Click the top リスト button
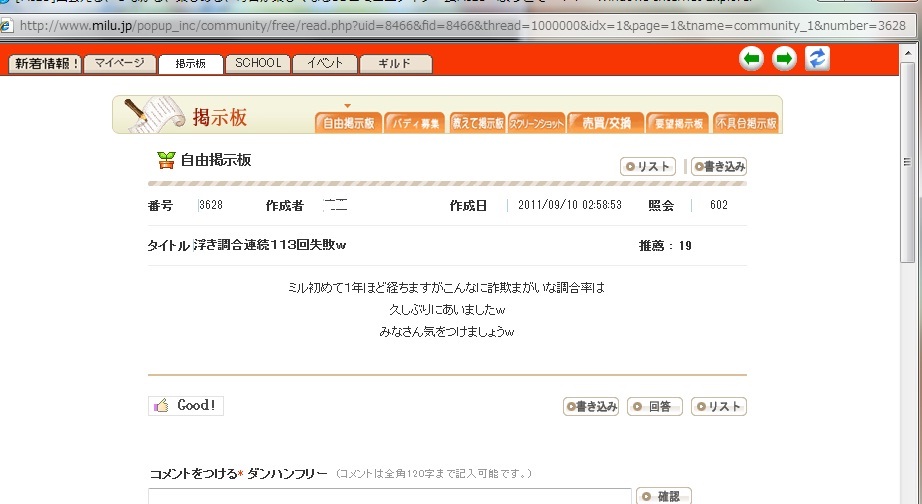Viewport: 922px width, 504px height. coord(648,166)
